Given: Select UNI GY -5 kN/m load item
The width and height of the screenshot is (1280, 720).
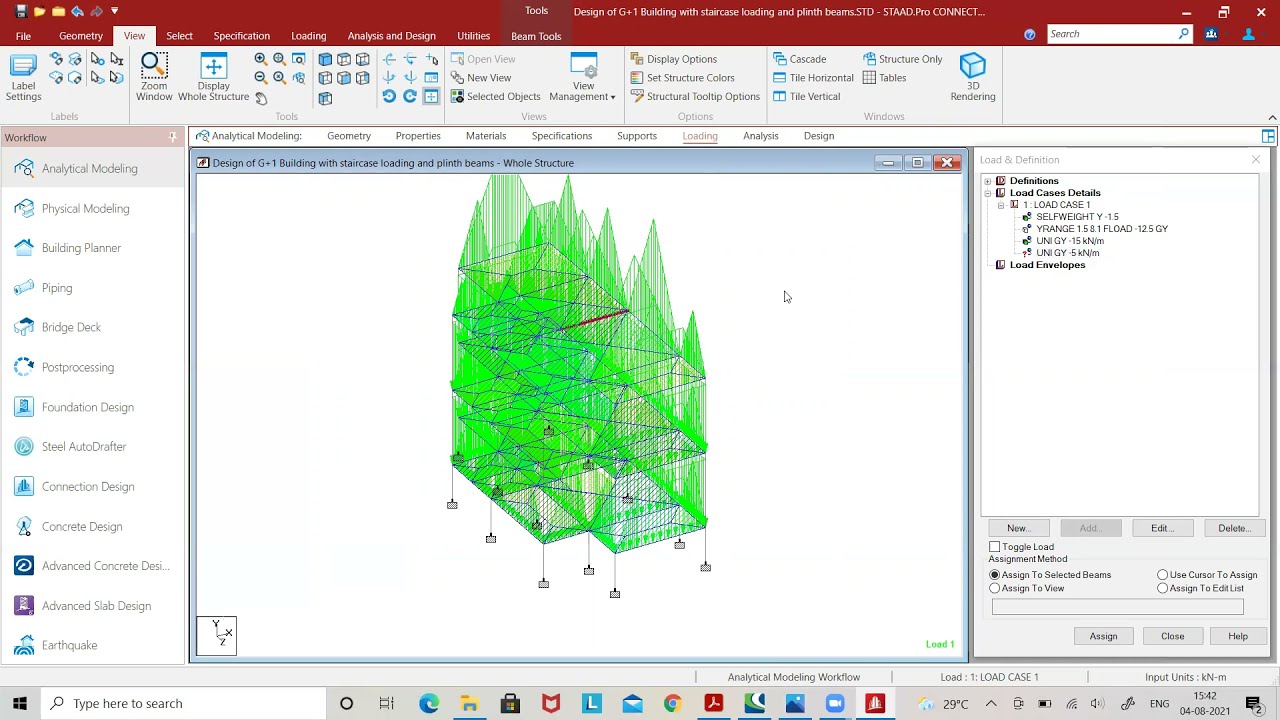Looking at the screenshot, I should click(1068, 253).
